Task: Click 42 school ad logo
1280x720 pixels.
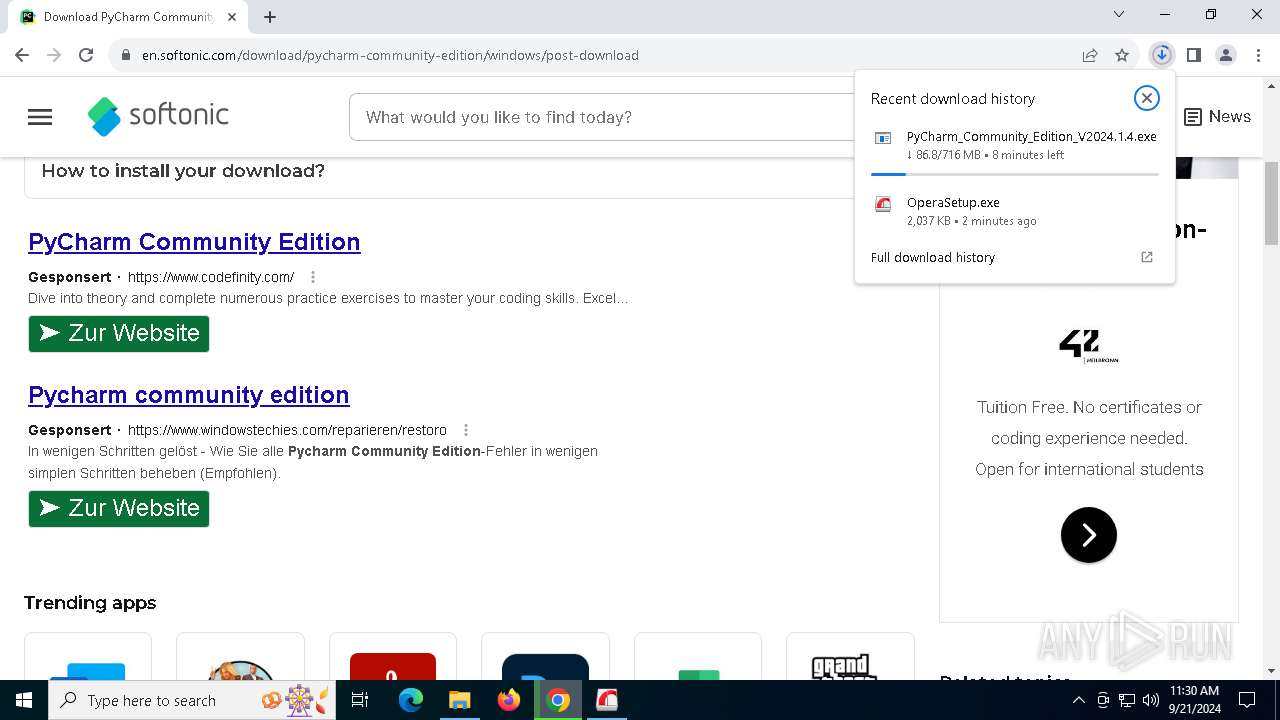Action: (x=1088, y=346)
